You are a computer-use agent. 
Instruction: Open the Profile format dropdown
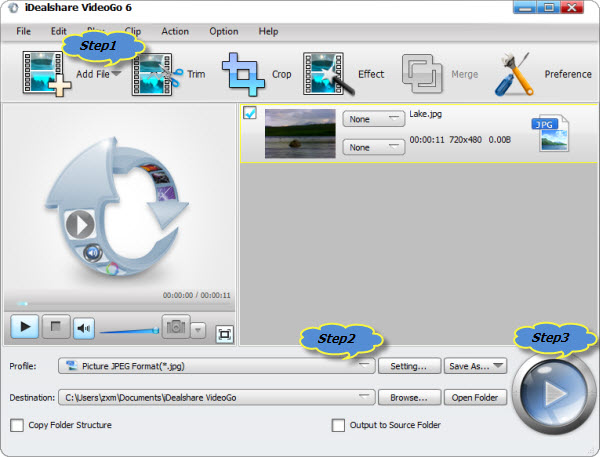pyautogui.click(x=217, y=366)
